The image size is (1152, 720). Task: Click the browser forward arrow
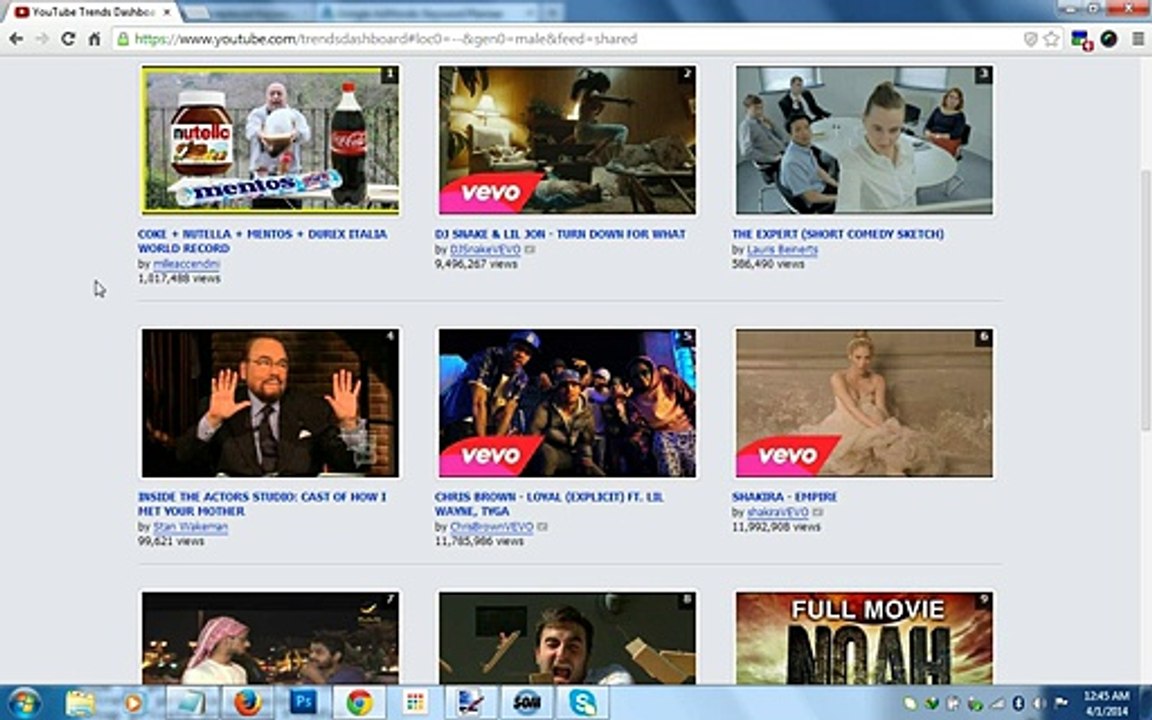[42, 39]
